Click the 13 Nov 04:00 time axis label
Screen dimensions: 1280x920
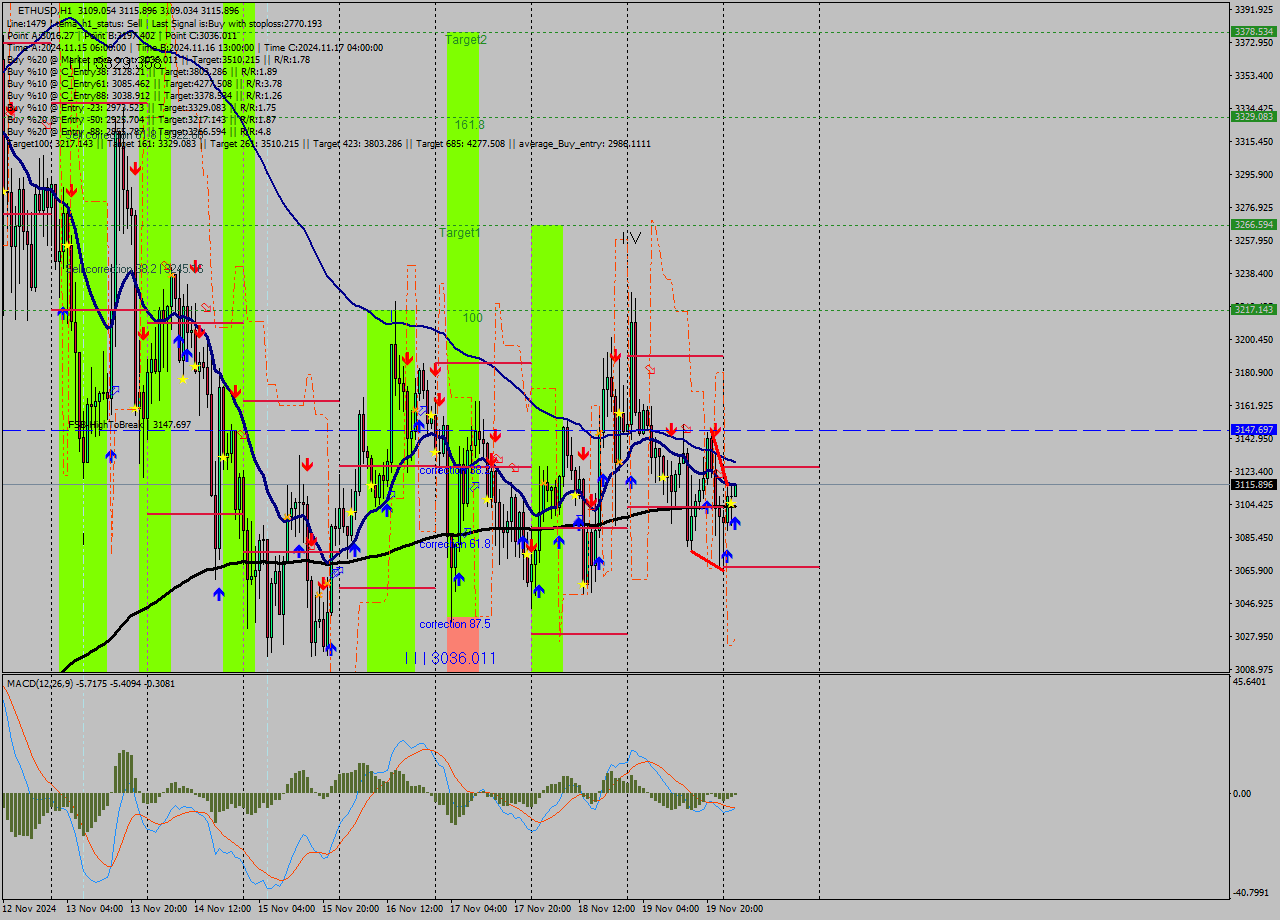coord(93,909)
